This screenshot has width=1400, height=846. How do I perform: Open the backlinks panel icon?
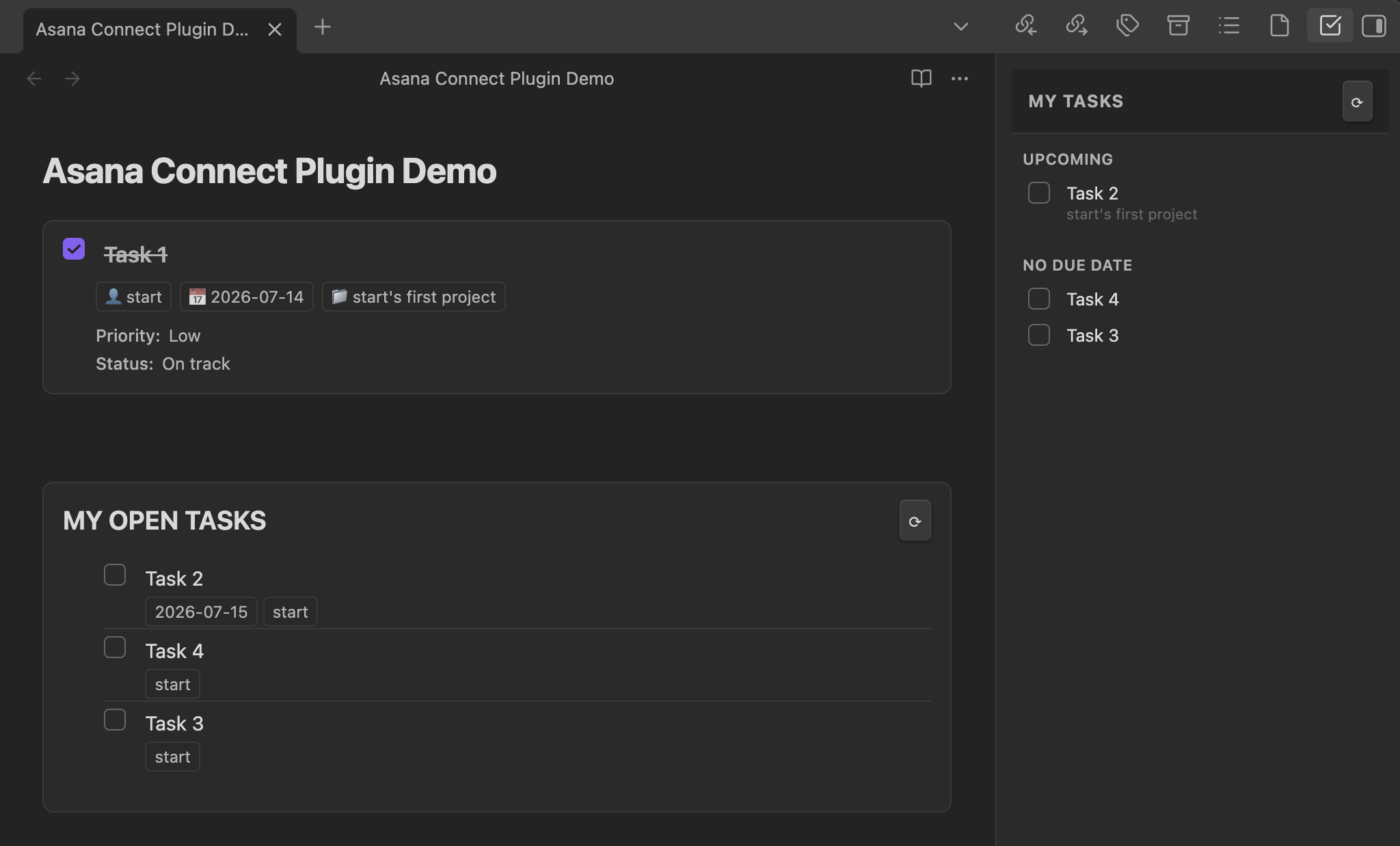click(1025, 26)
